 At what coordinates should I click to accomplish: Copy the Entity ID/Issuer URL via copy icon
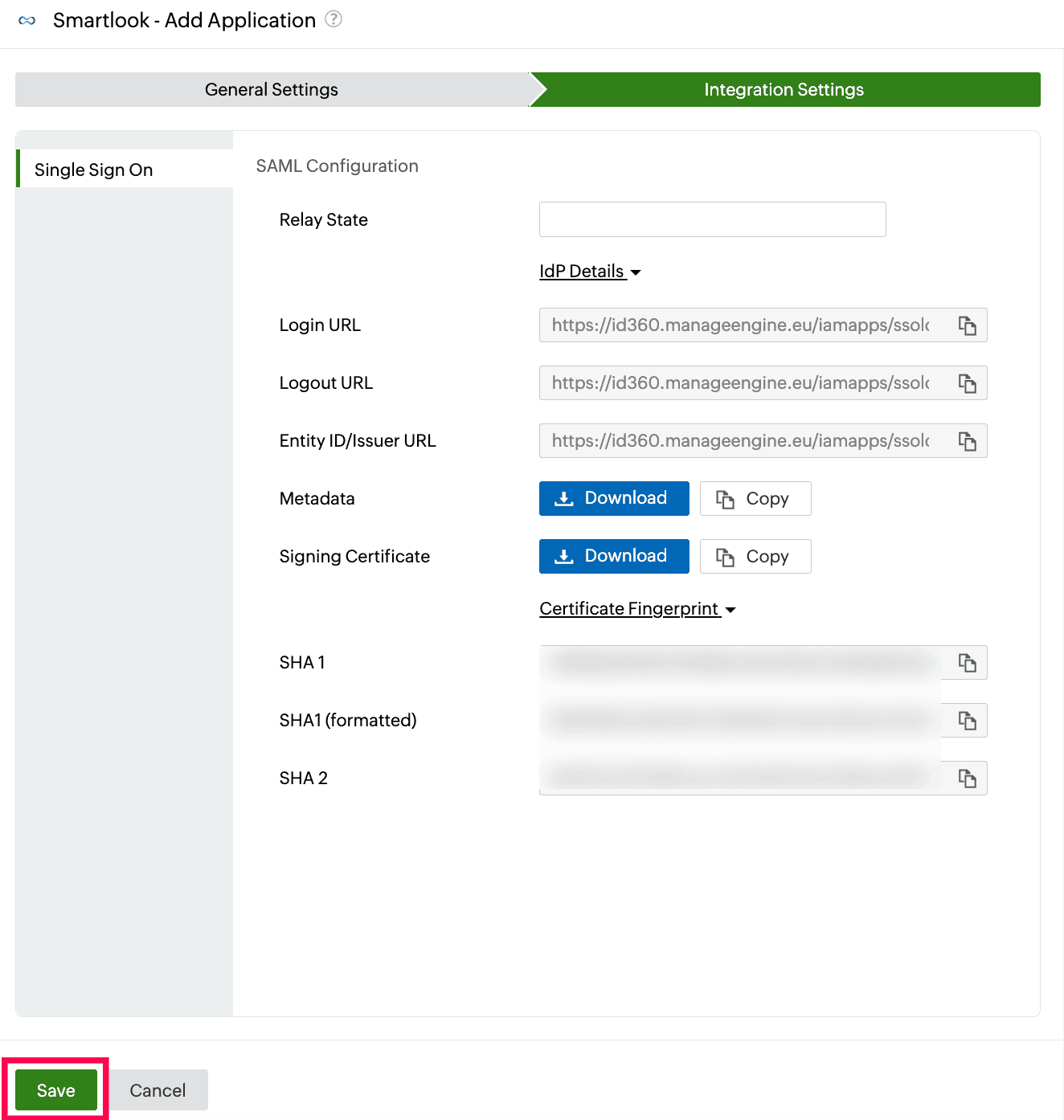[x=968, y=440]
